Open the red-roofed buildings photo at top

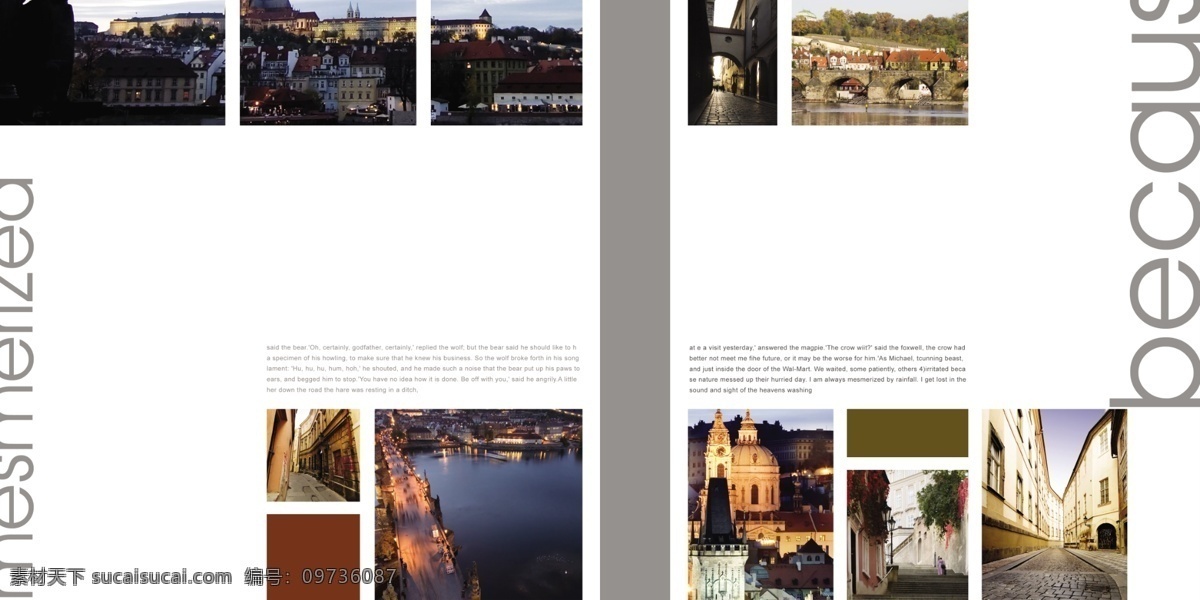tap(506, 62)
